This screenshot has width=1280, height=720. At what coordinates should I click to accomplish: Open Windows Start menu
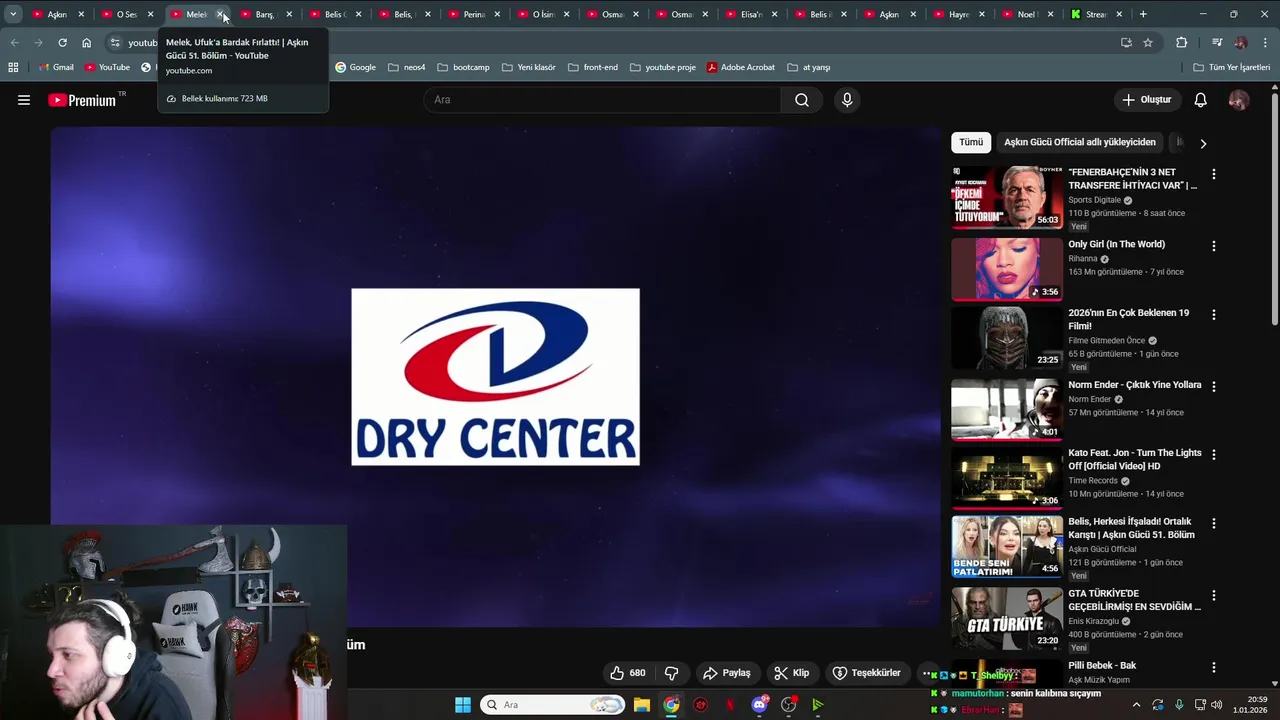[463, 705]
